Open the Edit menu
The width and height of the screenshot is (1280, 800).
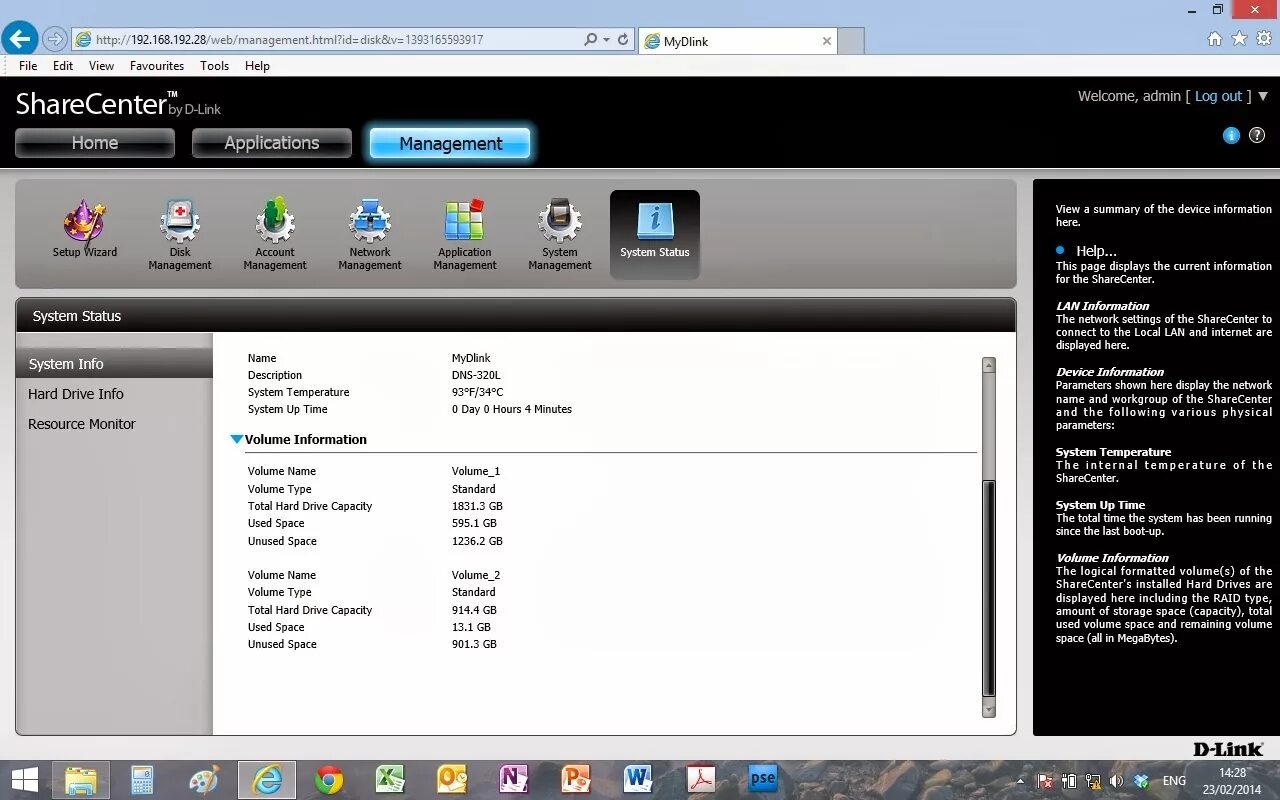(x=63, y=66)
